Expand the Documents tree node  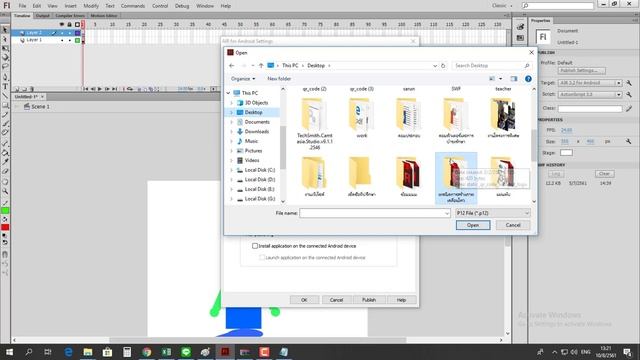231,122
